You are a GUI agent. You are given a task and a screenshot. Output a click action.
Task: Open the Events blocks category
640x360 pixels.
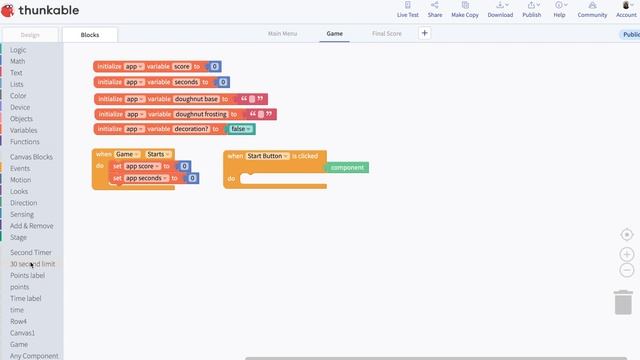pos(20,168)
